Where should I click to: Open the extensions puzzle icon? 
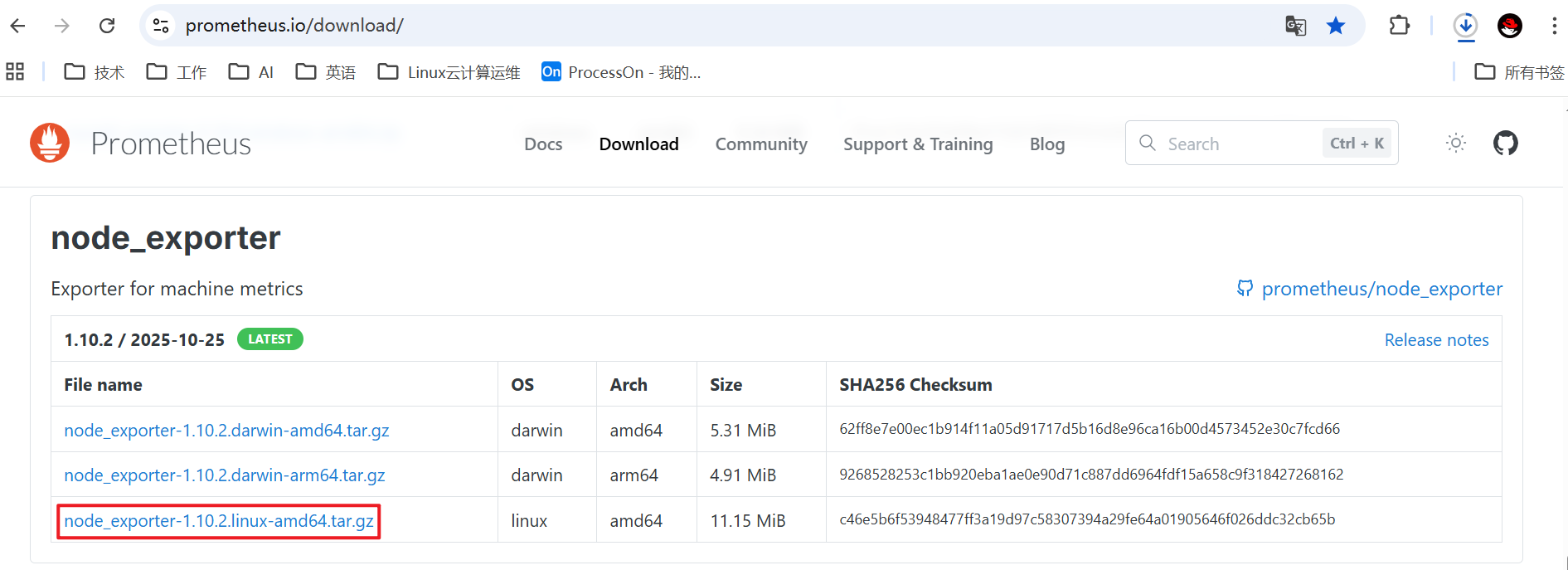[x=1400, y=26]
